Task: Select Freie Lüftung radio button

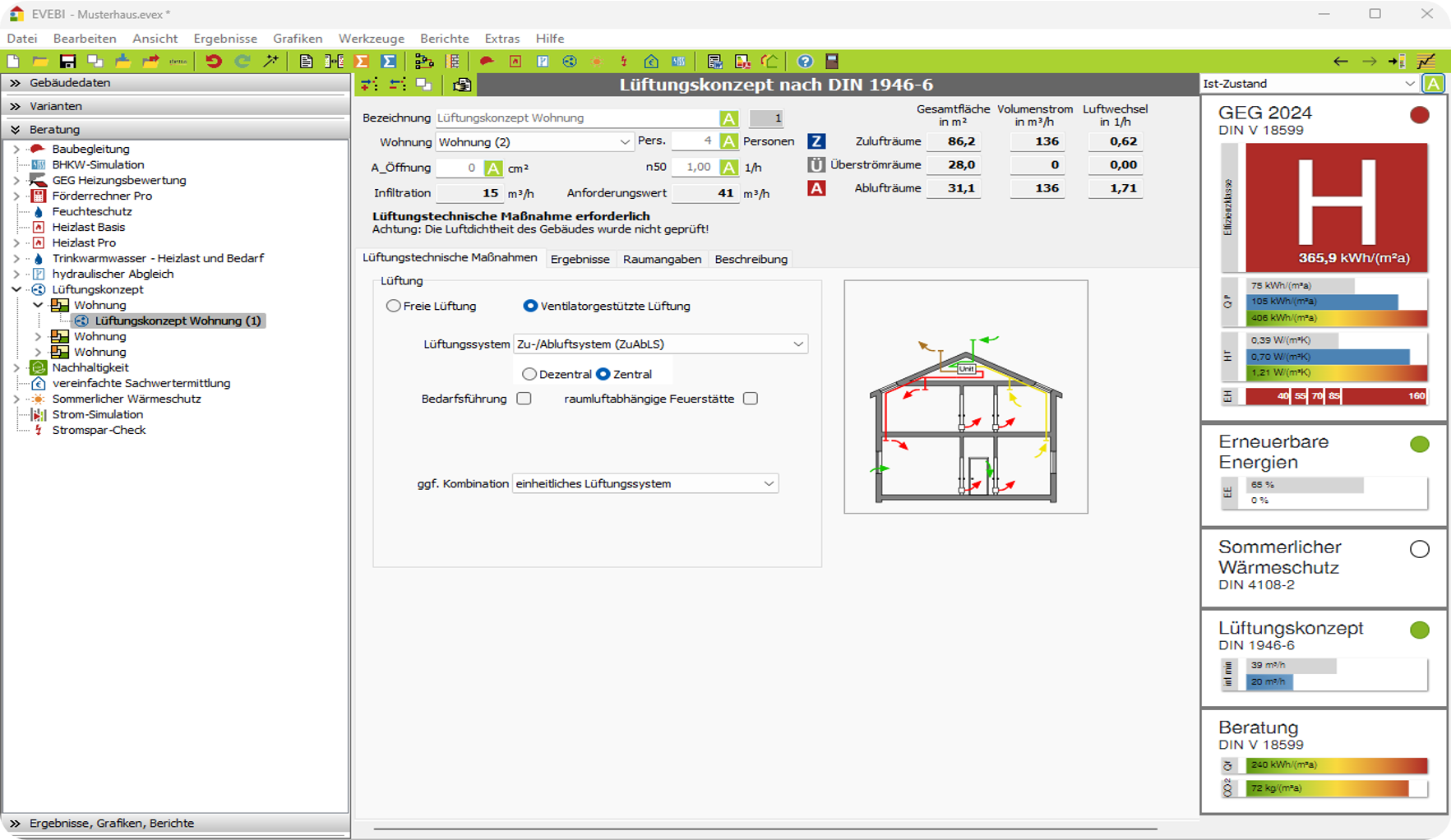Action: [x=394, y=306]
